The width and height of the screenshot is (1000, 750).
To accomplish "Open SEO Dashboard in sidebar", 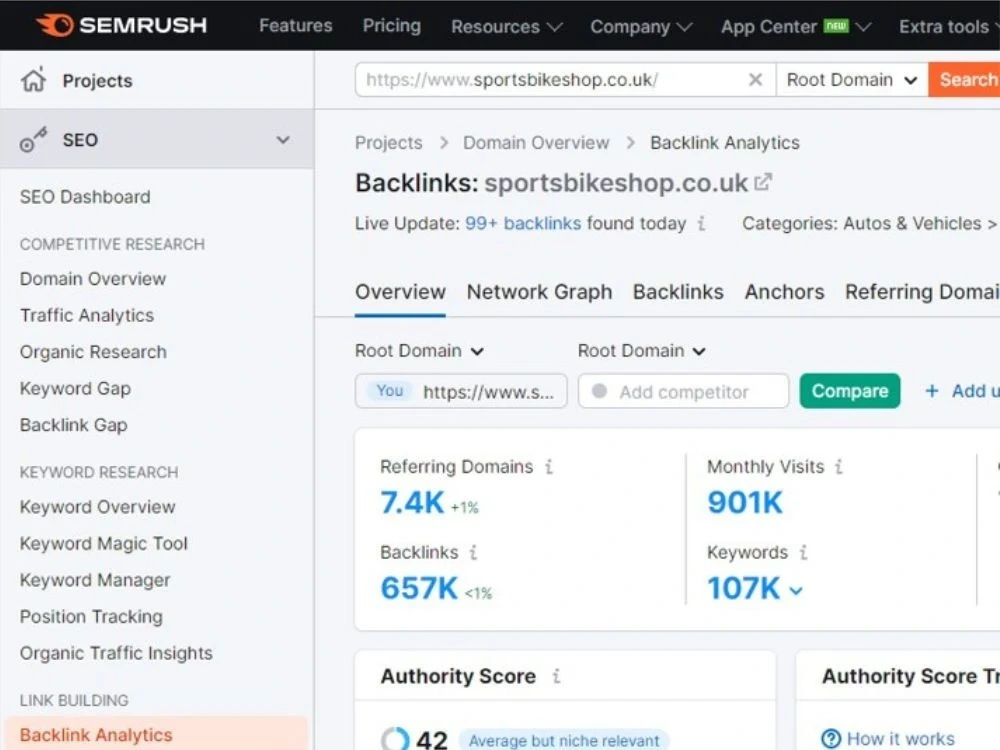I will coord(85,197).
